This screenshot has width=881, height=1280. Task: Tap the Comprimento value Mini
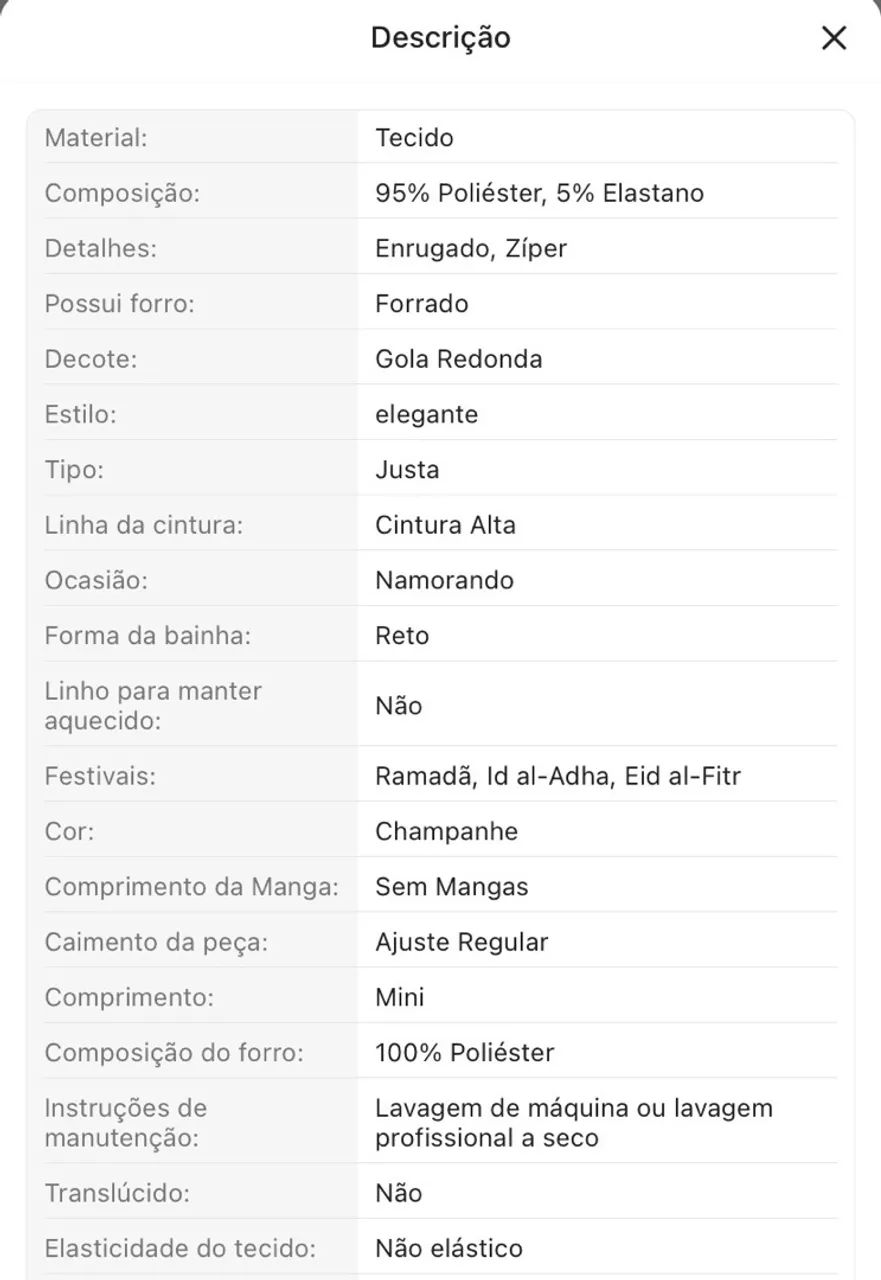(399, 997)
